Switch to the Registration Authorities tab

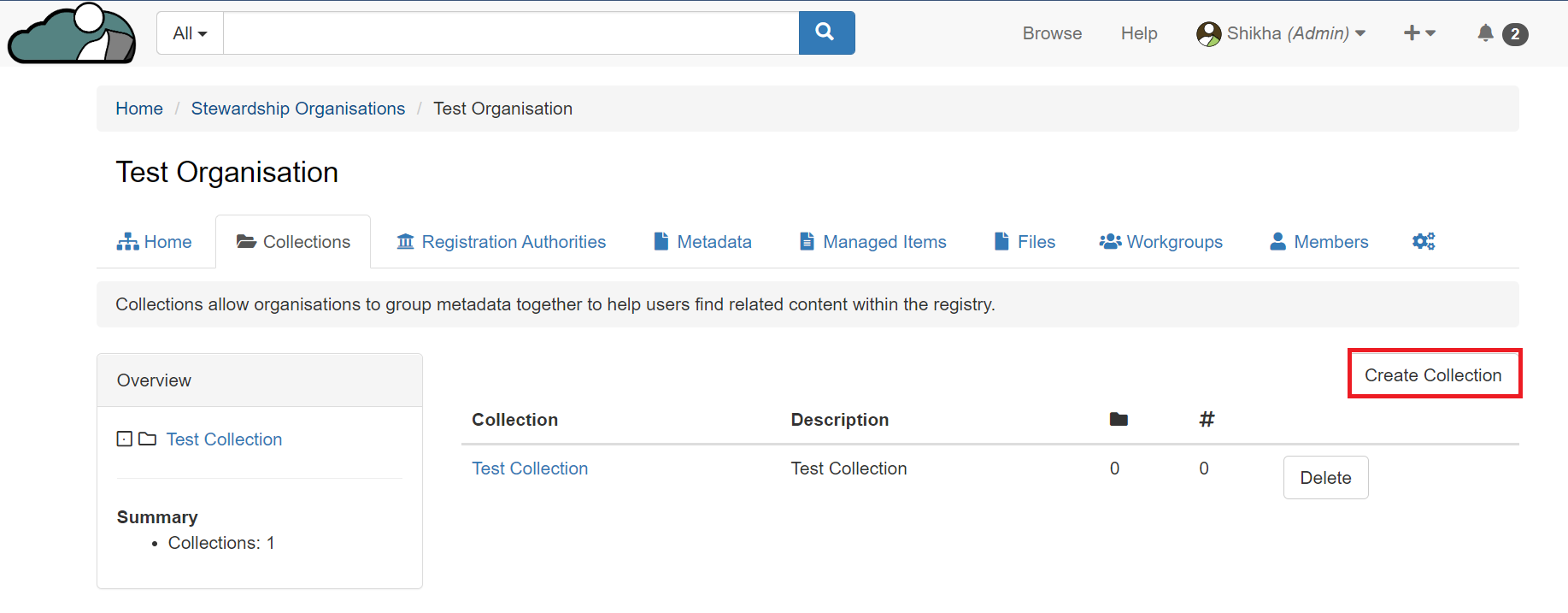[x=502, y=242]
